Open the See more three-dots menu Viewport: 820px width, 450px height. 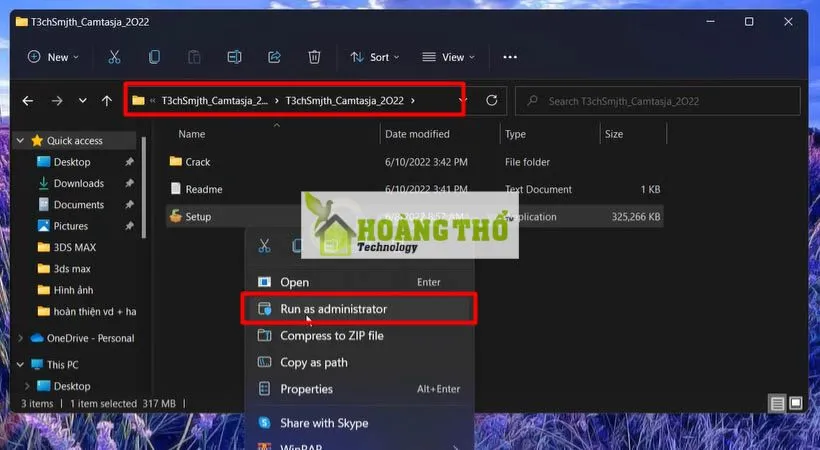tap(510, 57)
